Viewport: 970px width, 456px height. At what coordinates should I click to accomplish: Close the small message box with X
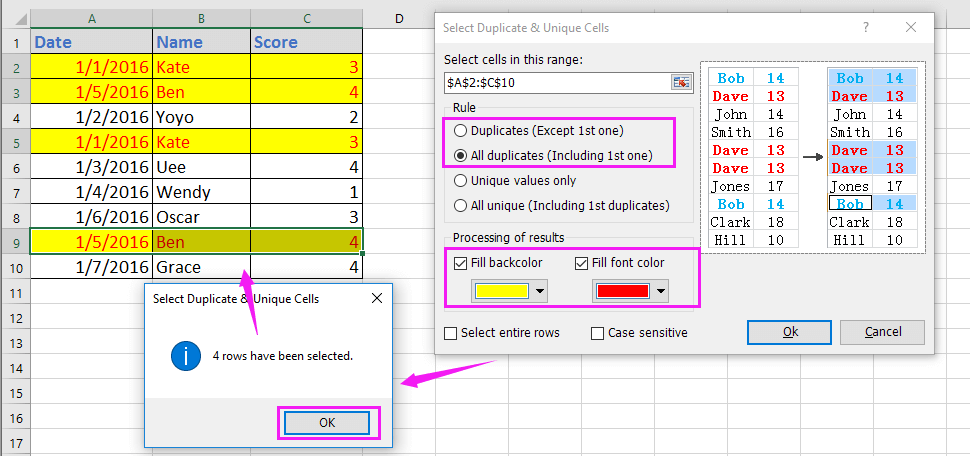pos(376,299)
